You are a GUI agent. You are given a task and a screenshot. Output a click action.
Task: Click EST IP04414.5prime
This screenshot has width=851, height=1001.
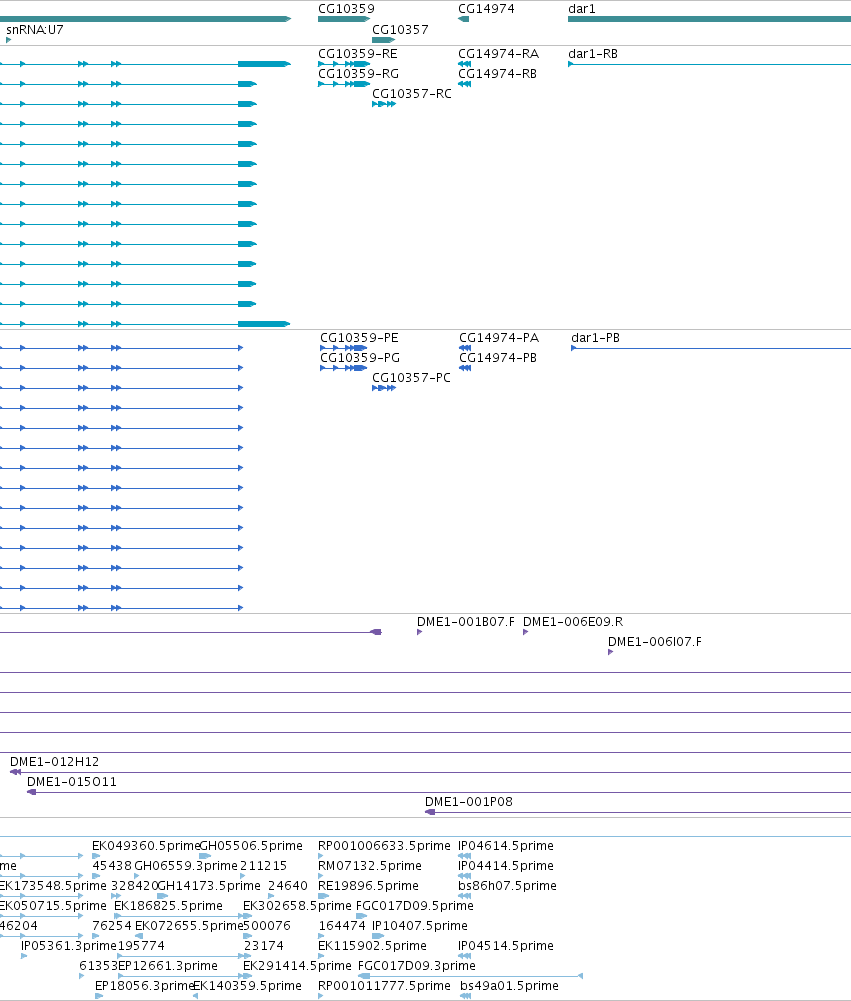pos(506,866)
